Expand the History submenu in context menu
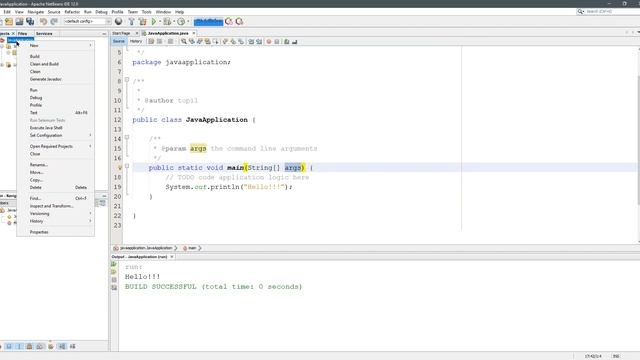 [x=56, y=221]
